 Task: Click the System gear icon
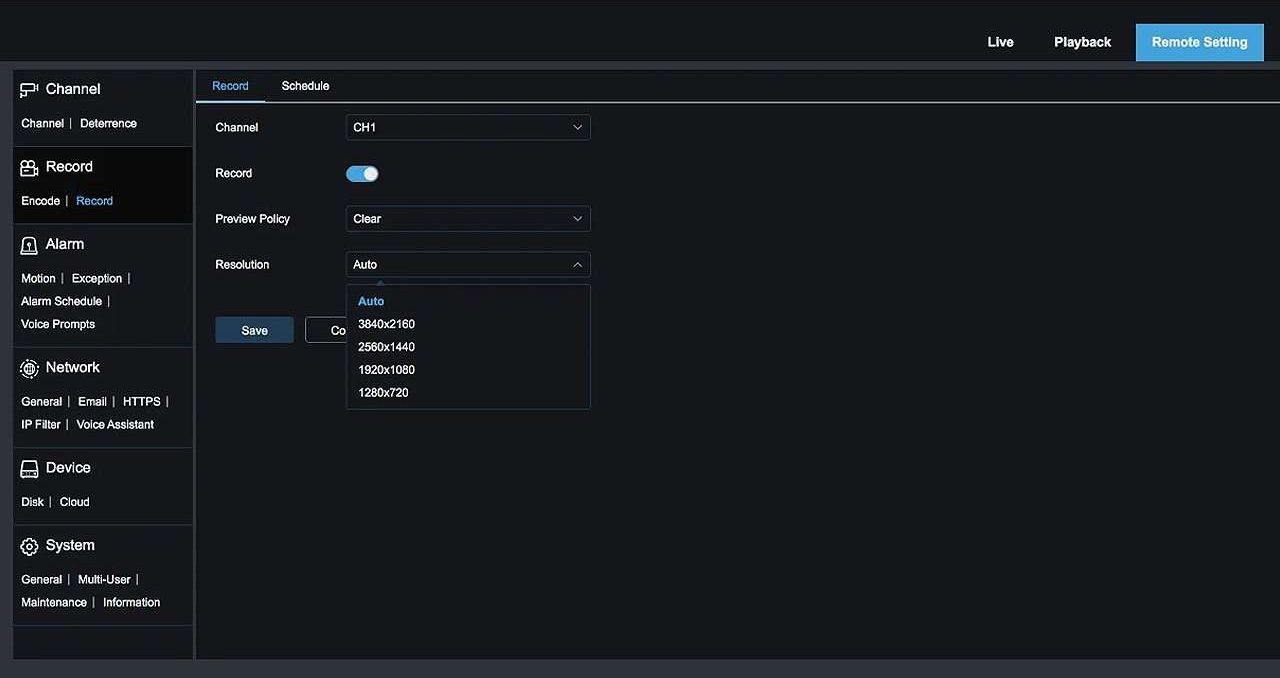point(29,546)
